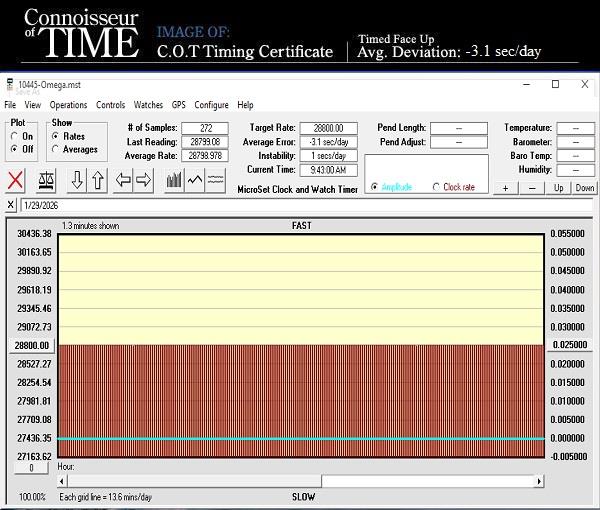Click the Target Rate field
The height and width of the screenshot is (510, 600).
click(330, 128)
